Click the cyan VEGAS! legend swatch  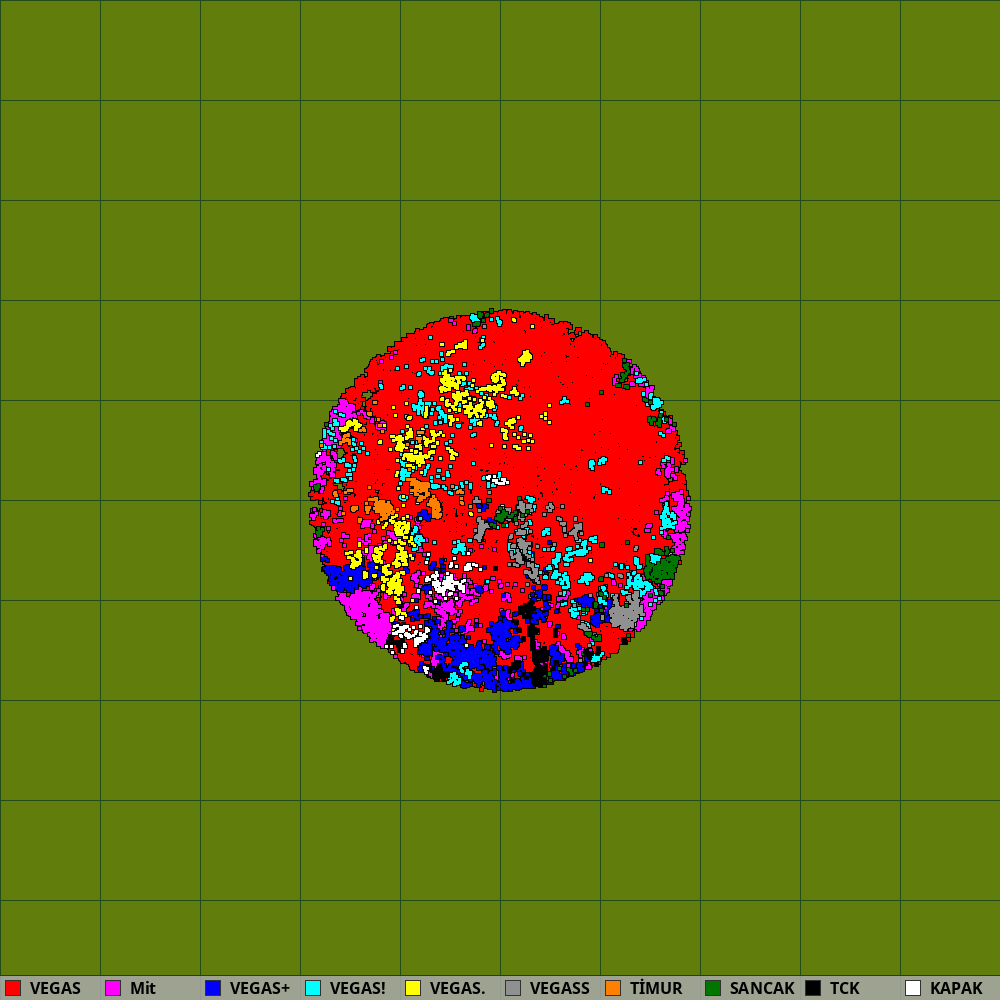(x=313, y=988)
